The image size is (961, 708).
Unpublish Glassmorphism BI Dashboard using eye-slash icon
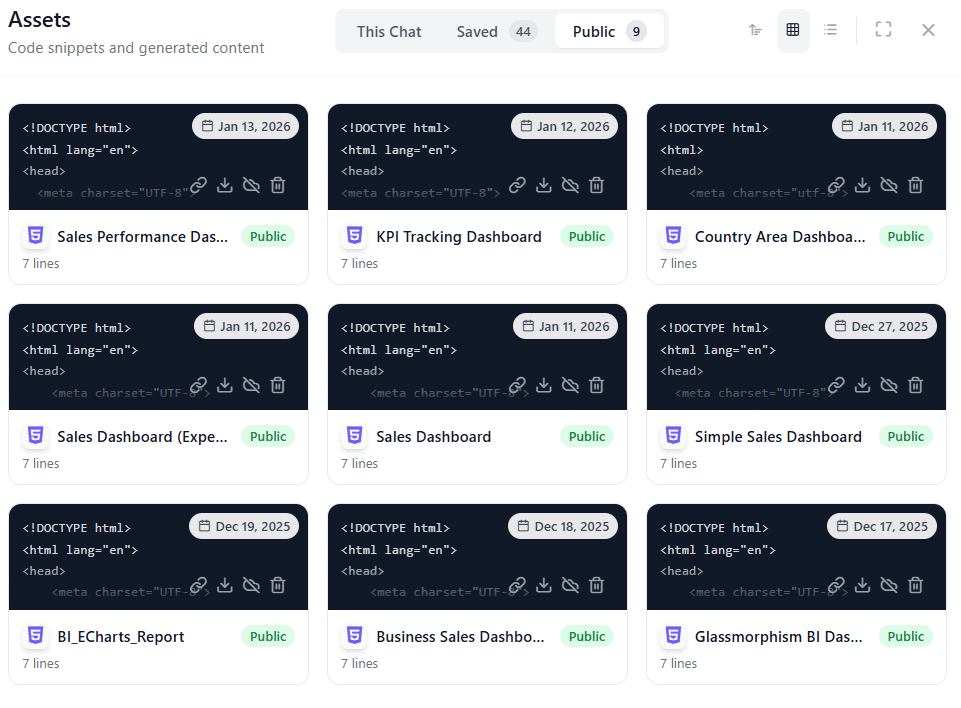(889, 585)
